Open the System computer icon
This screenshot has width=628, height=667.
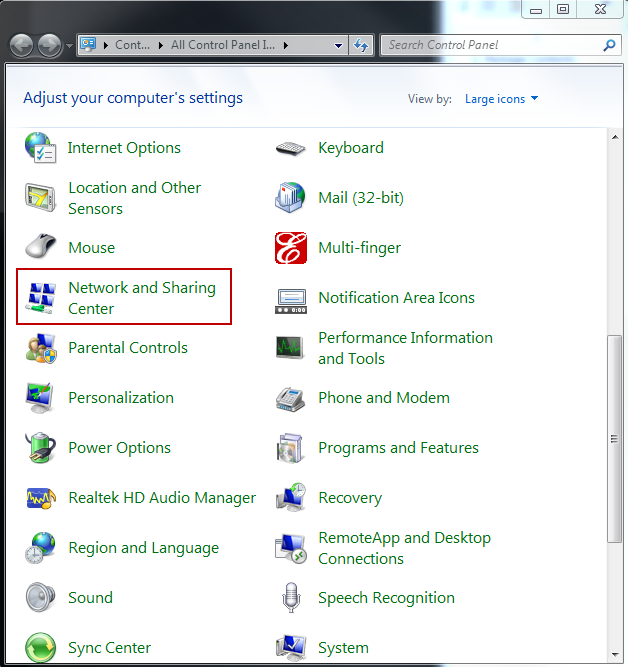pos(291,647)
